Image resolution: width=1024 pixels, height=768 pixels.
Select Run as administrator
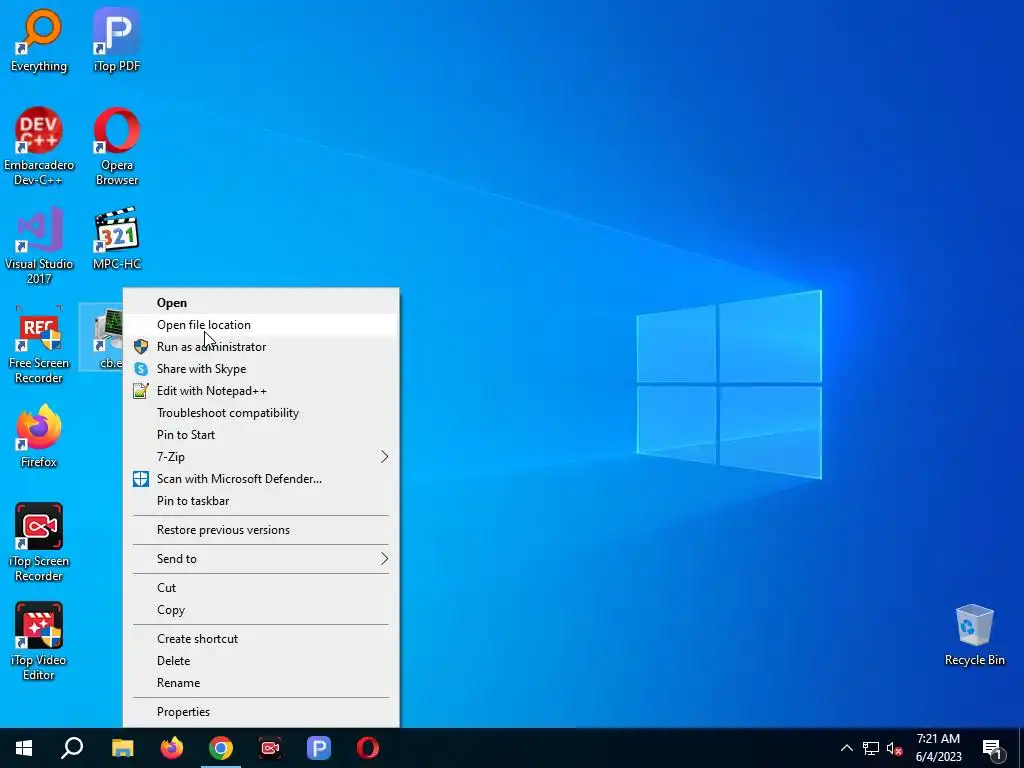click(261, 347)
